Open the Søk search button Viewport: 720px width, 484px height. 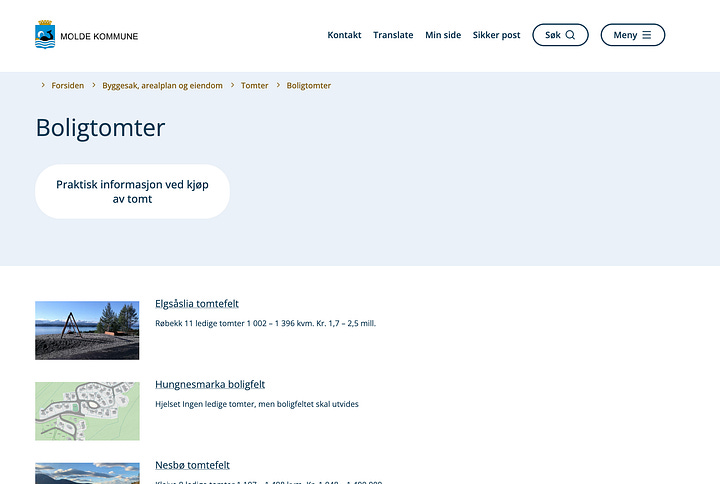560,35
